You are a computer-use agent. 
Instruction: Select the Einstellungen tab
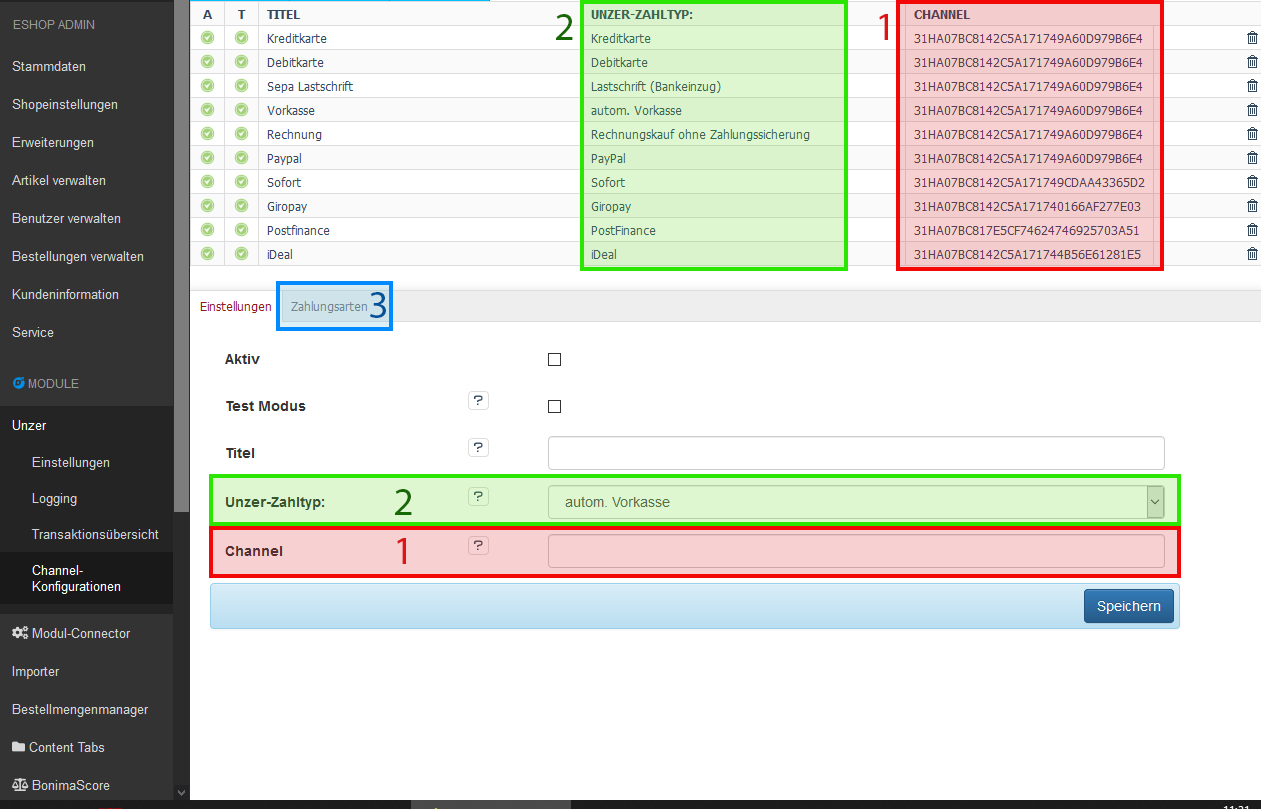tap(236, 307)
